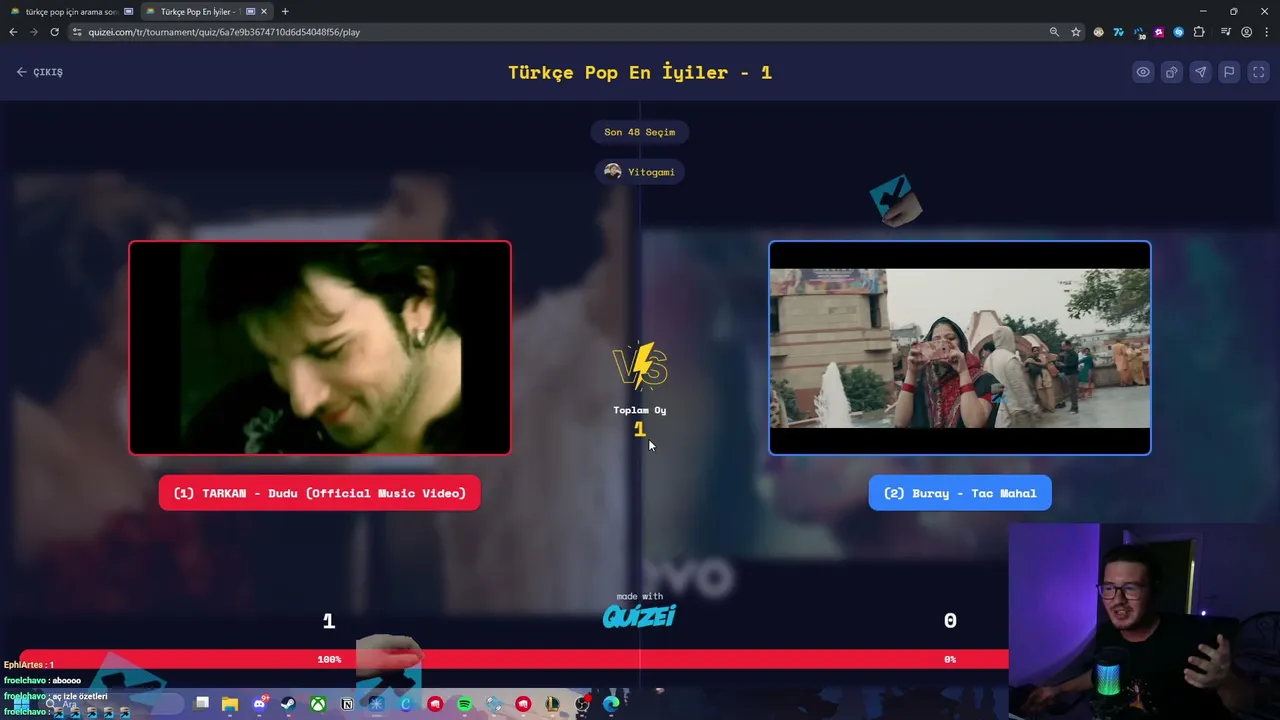Bookmark this page with the star icon
Screen dimensions: 1280x720
click(x=1076, y=32)
